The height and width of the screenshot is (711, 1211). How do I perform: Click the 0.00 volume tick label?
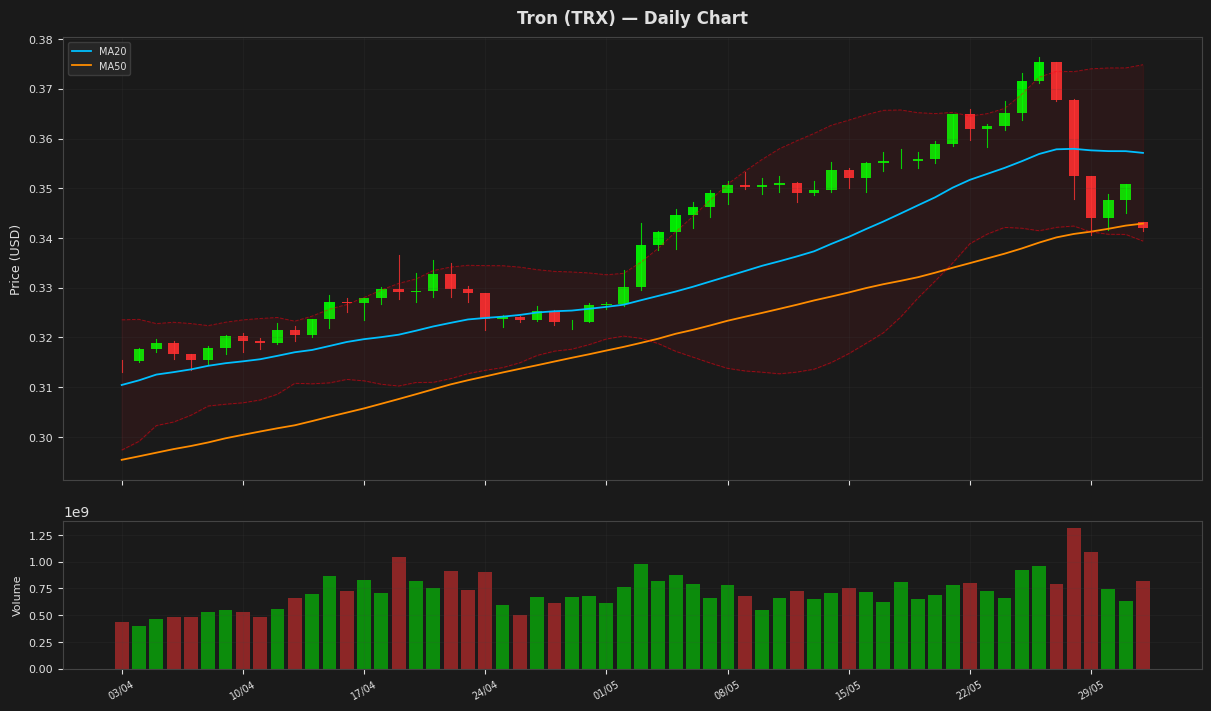pyautogui.click(x=40, y=670)
